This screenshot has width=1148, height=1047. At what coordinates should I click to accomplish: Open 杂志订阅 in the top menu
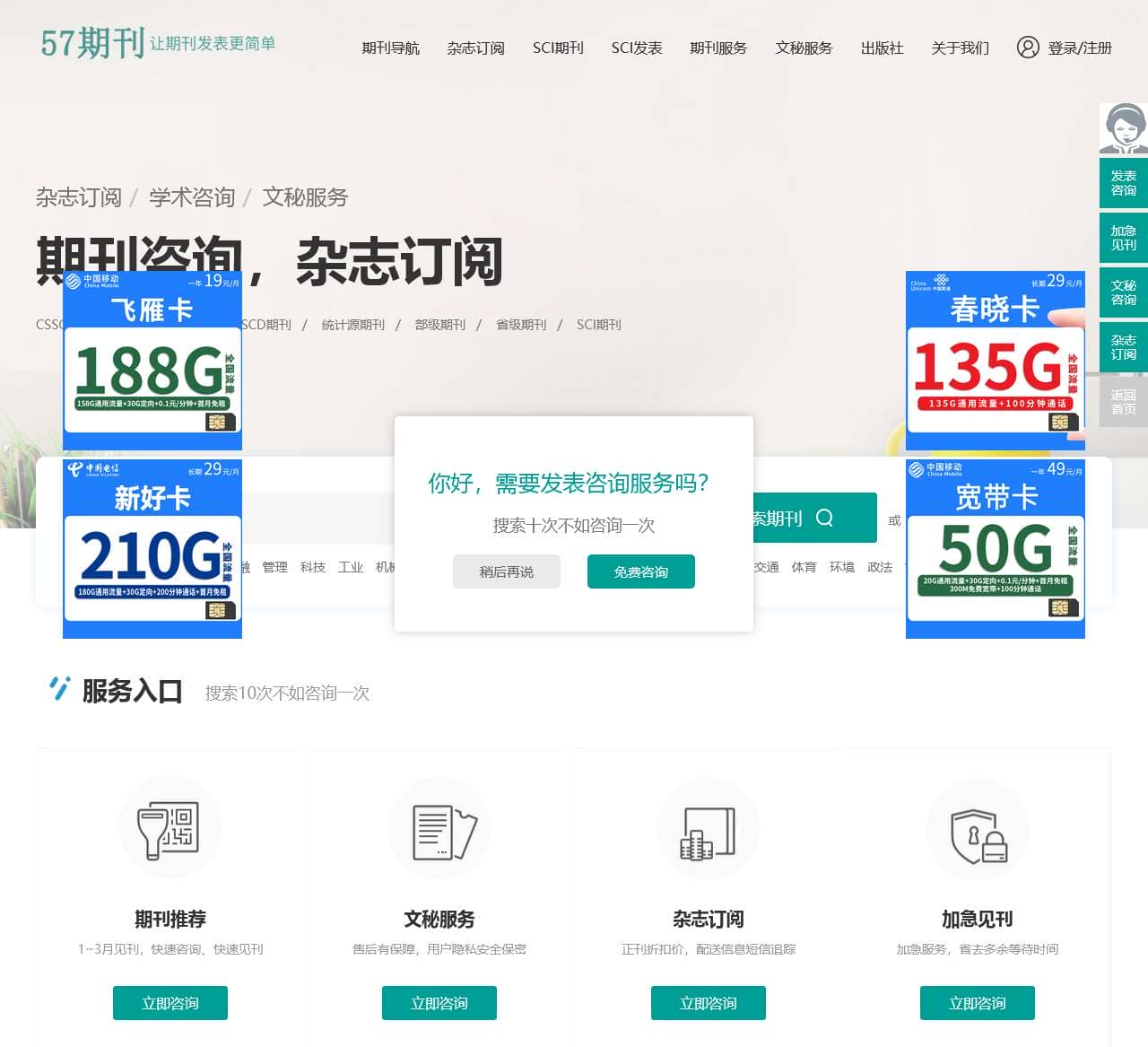[x=476, y=48]
